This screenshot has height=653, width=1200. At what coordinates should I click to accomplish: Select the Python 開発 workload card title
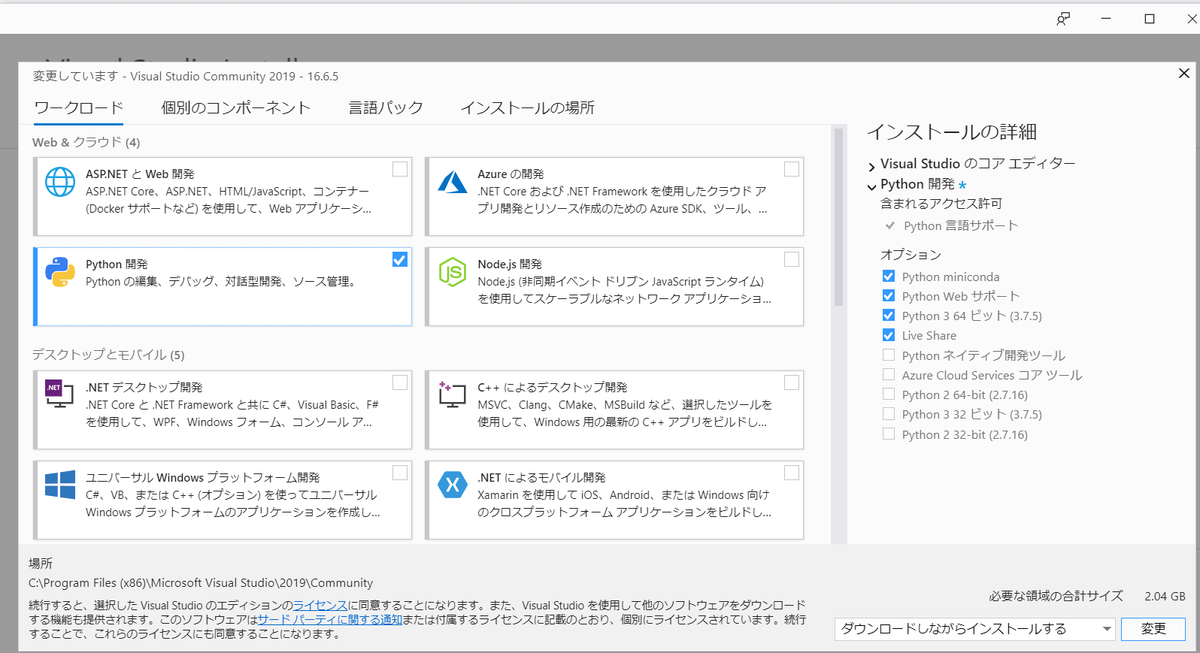[117, 265]
